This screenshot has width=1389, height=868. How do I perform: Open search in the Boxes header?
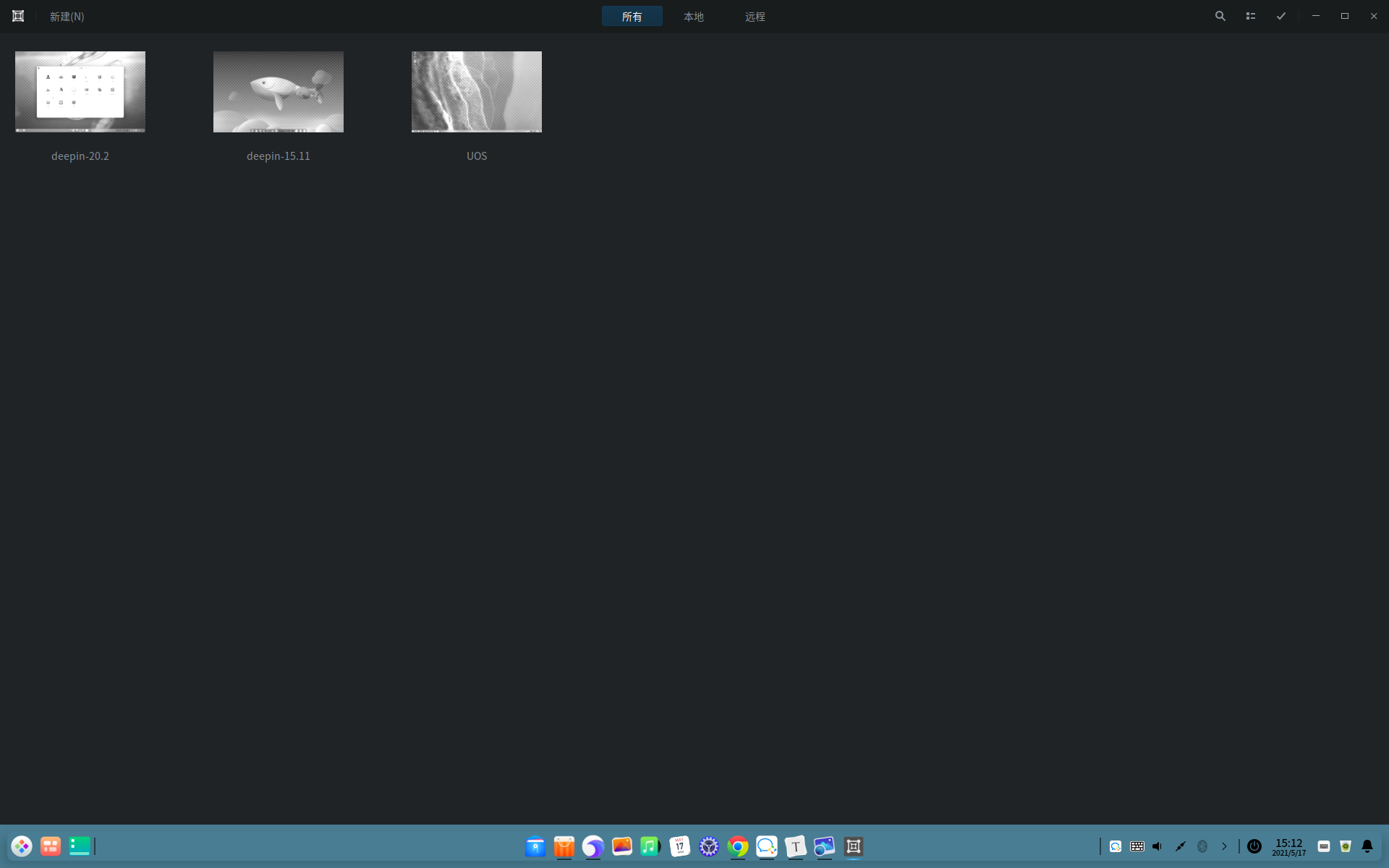[x=1220, y=16]
